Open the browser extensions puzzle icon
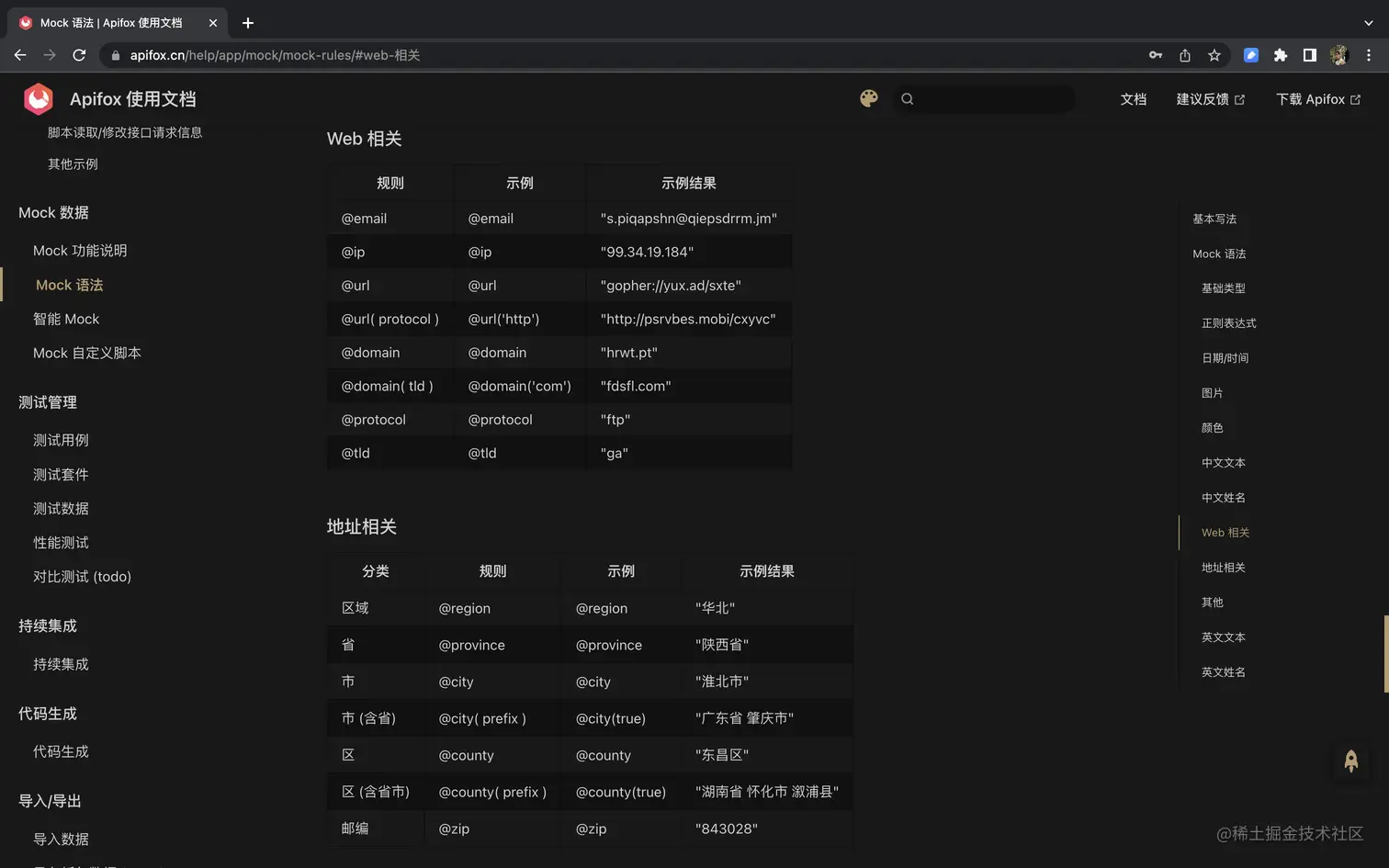Image resolution: width=1389 pixels, height=868 pixels. [1281, 55]
